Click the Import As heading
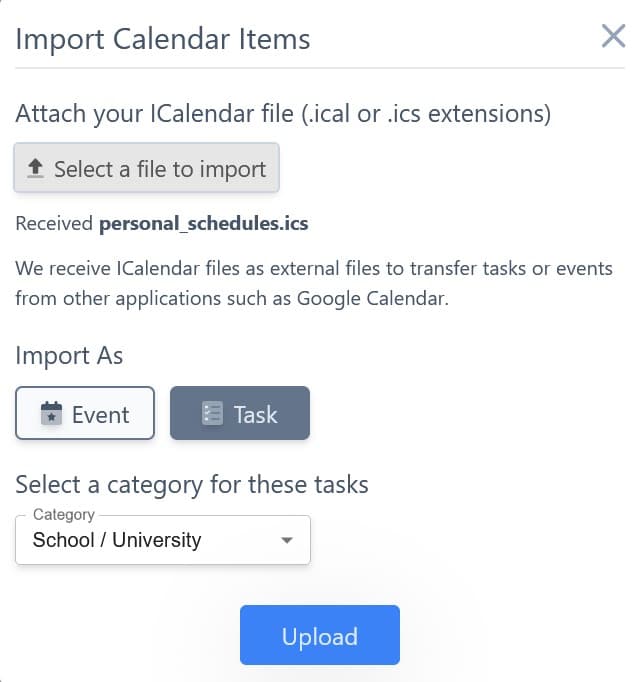The width and height of the screenshot is (638, 682). (x=69, y=356)
